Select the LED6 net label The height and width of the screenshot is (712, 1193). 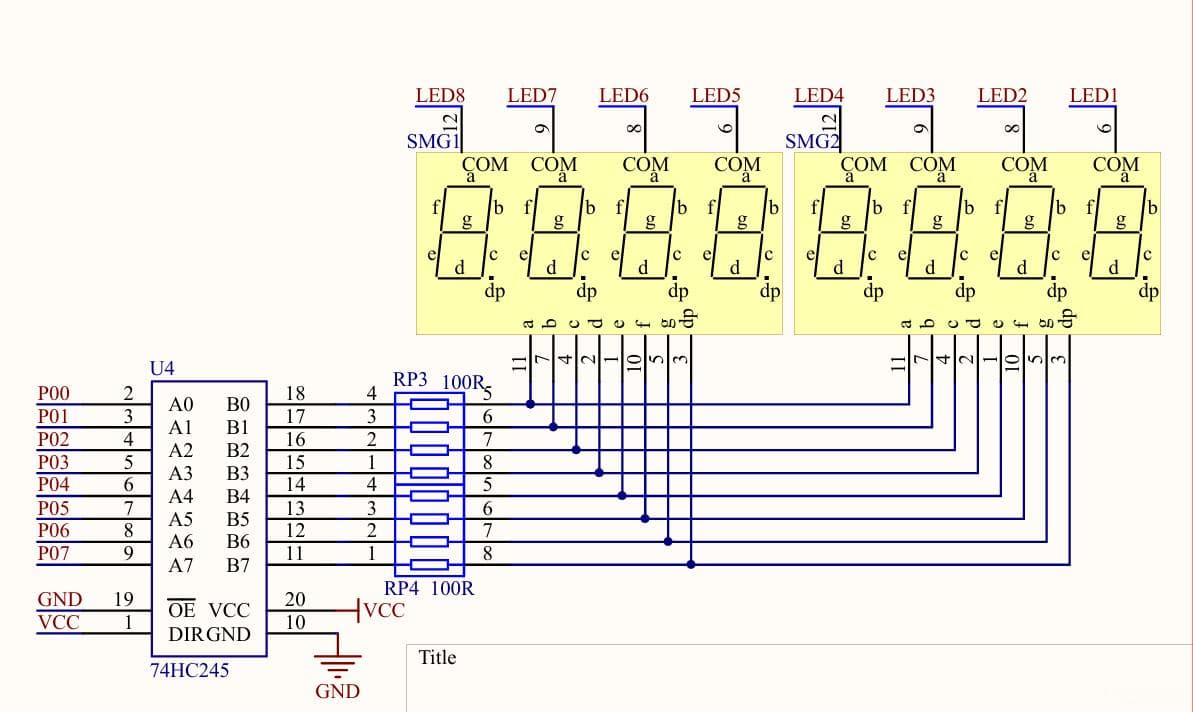pyautogui.click(x=624, y=96)
